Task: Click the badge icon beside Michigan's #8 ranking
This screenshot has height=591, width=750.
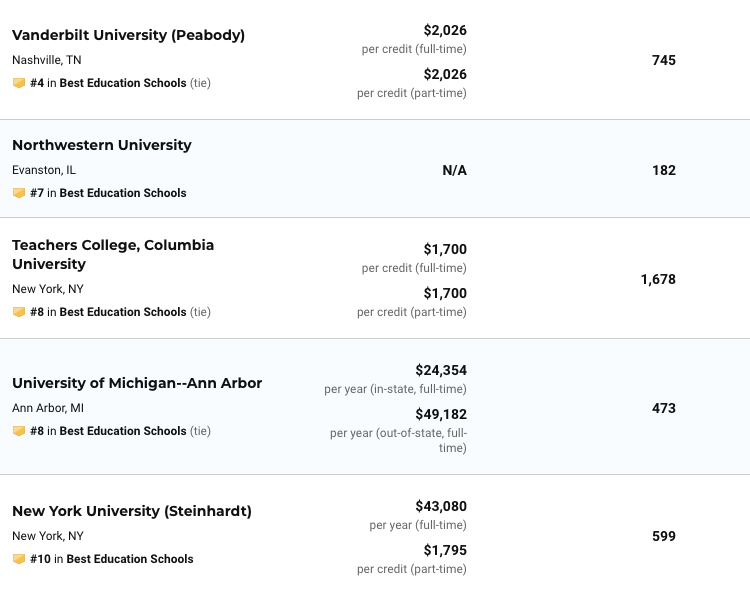Action: click(19, 431)
